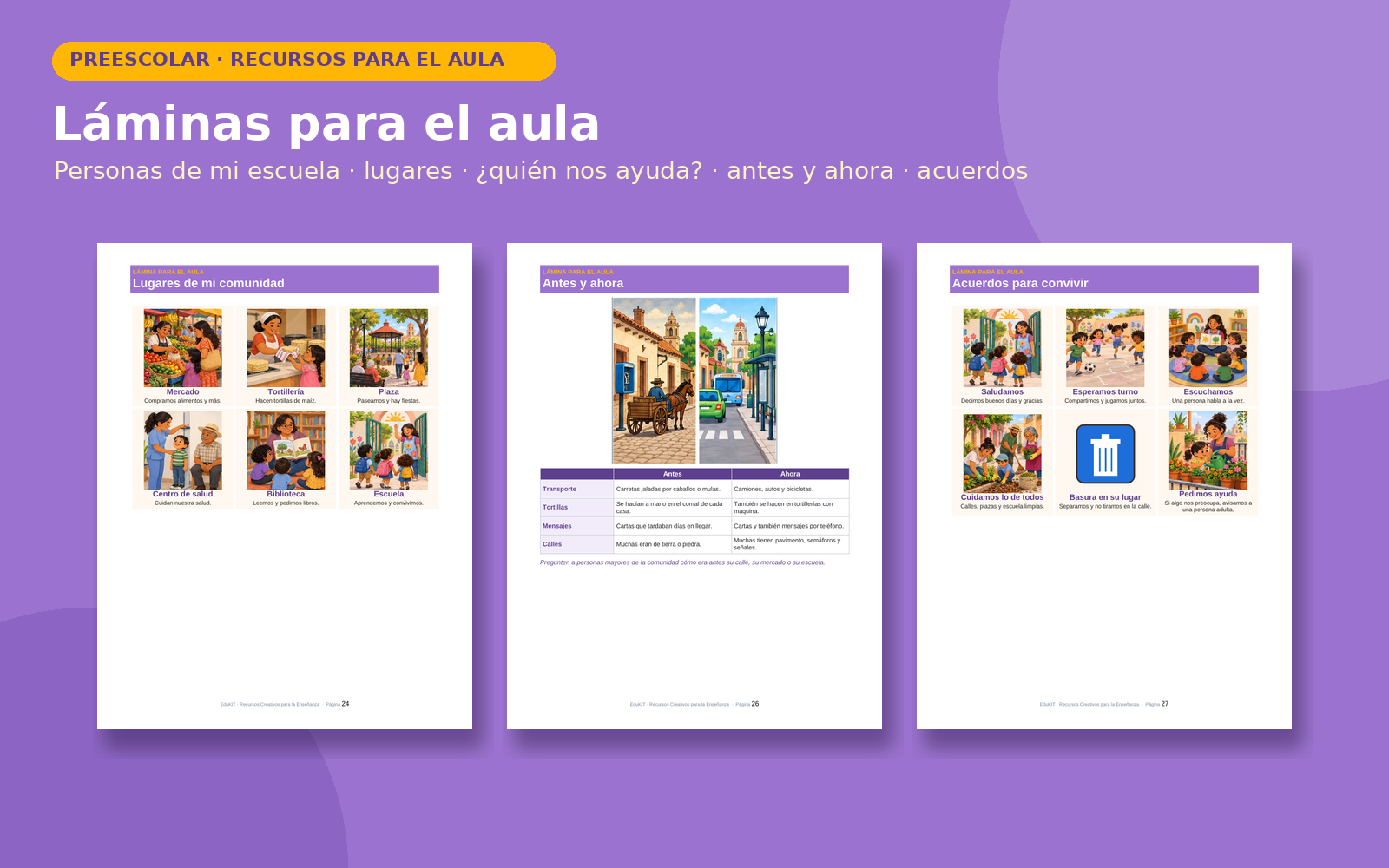The image size is (1389, 868).
Task: Click the 'Basura en su lugar' label
Action: point(1105,497)
